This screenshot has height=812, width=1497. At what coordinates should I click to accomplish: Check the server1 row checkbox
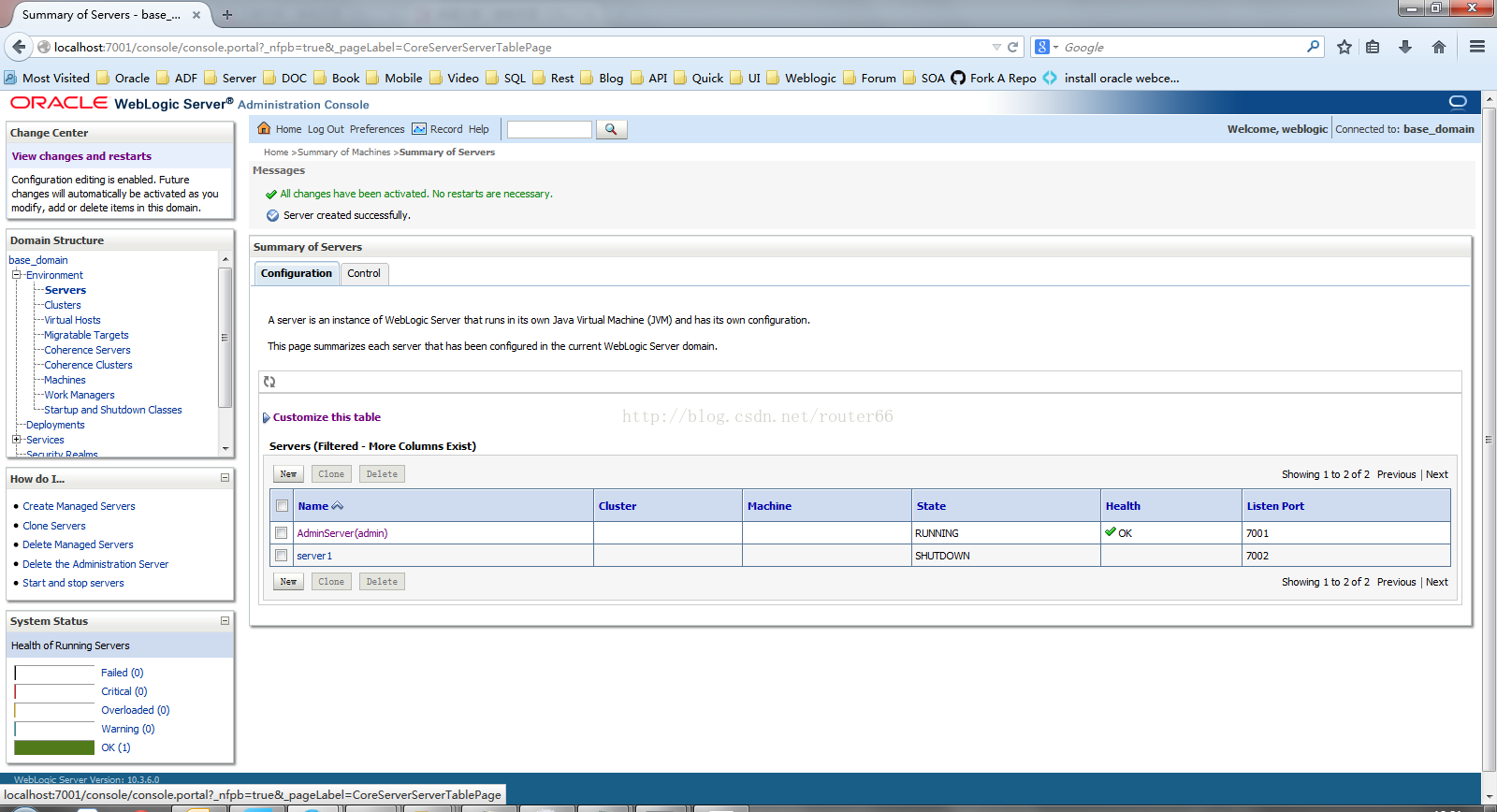tap(282, 556)
